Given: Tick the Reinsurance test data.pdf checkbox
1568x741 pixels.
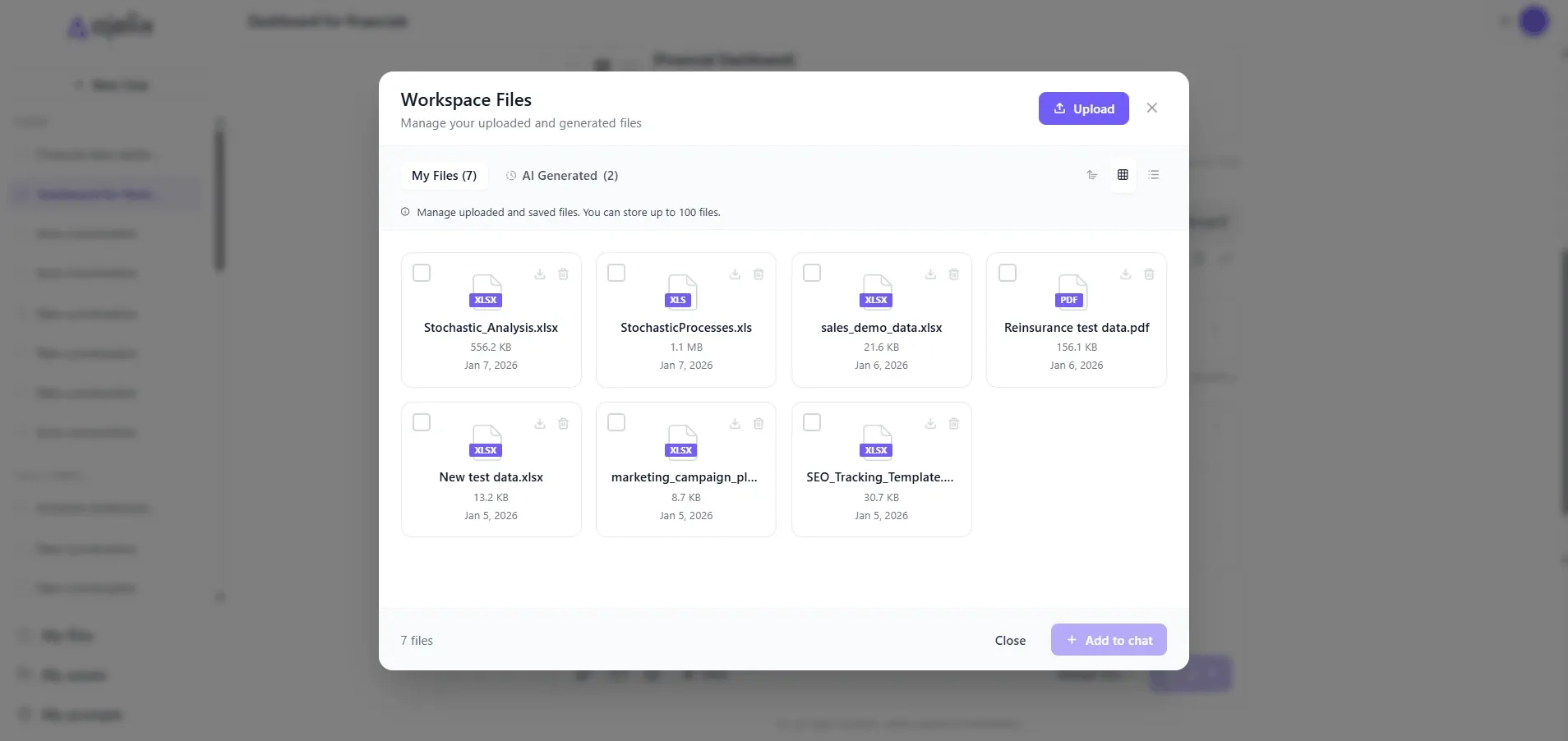Looking at the screenshot, I should click(x=1008, y=273).
